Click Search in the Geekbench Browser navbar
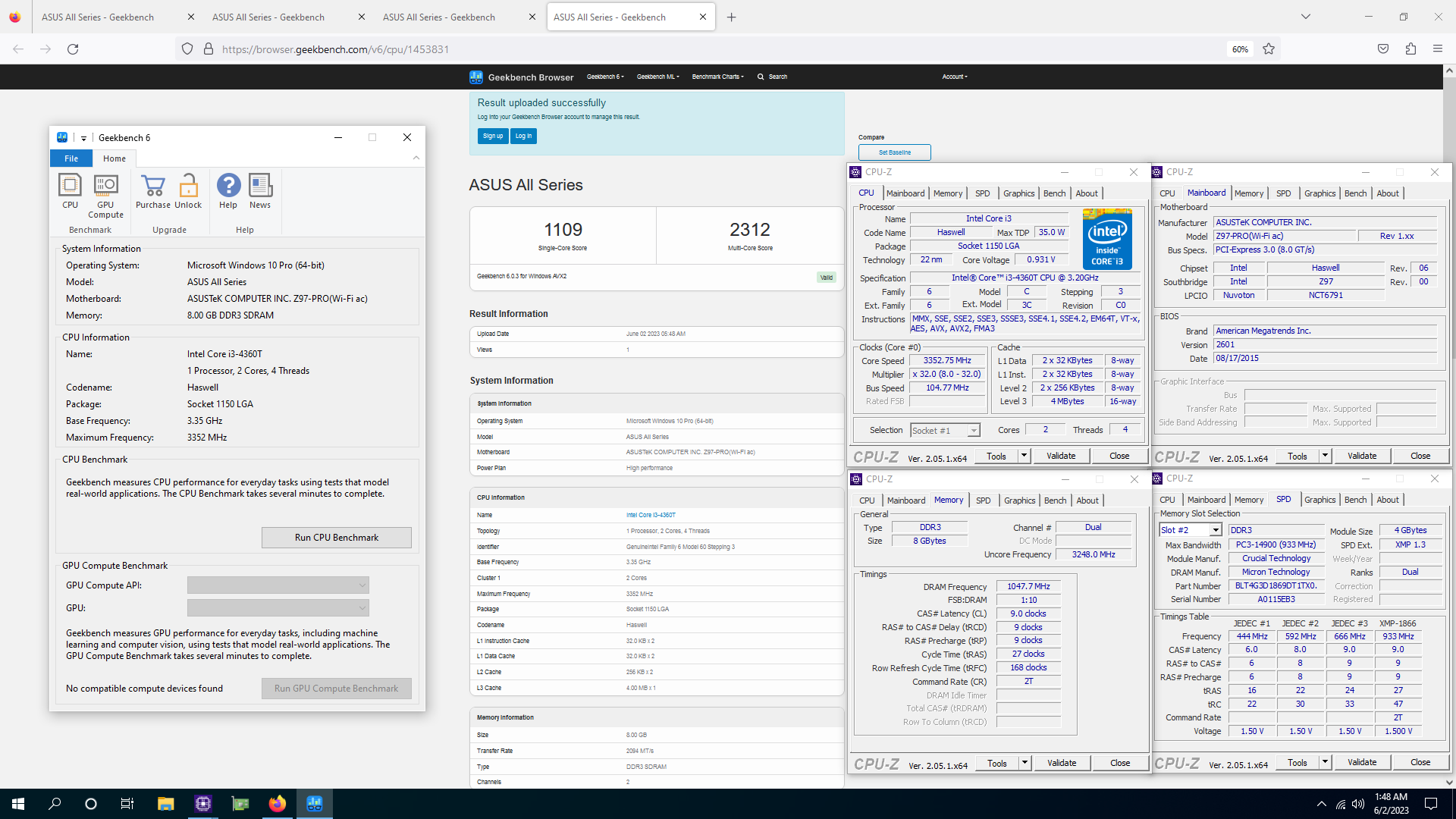This screenshot has height=819, width=1456. (772, 77)
